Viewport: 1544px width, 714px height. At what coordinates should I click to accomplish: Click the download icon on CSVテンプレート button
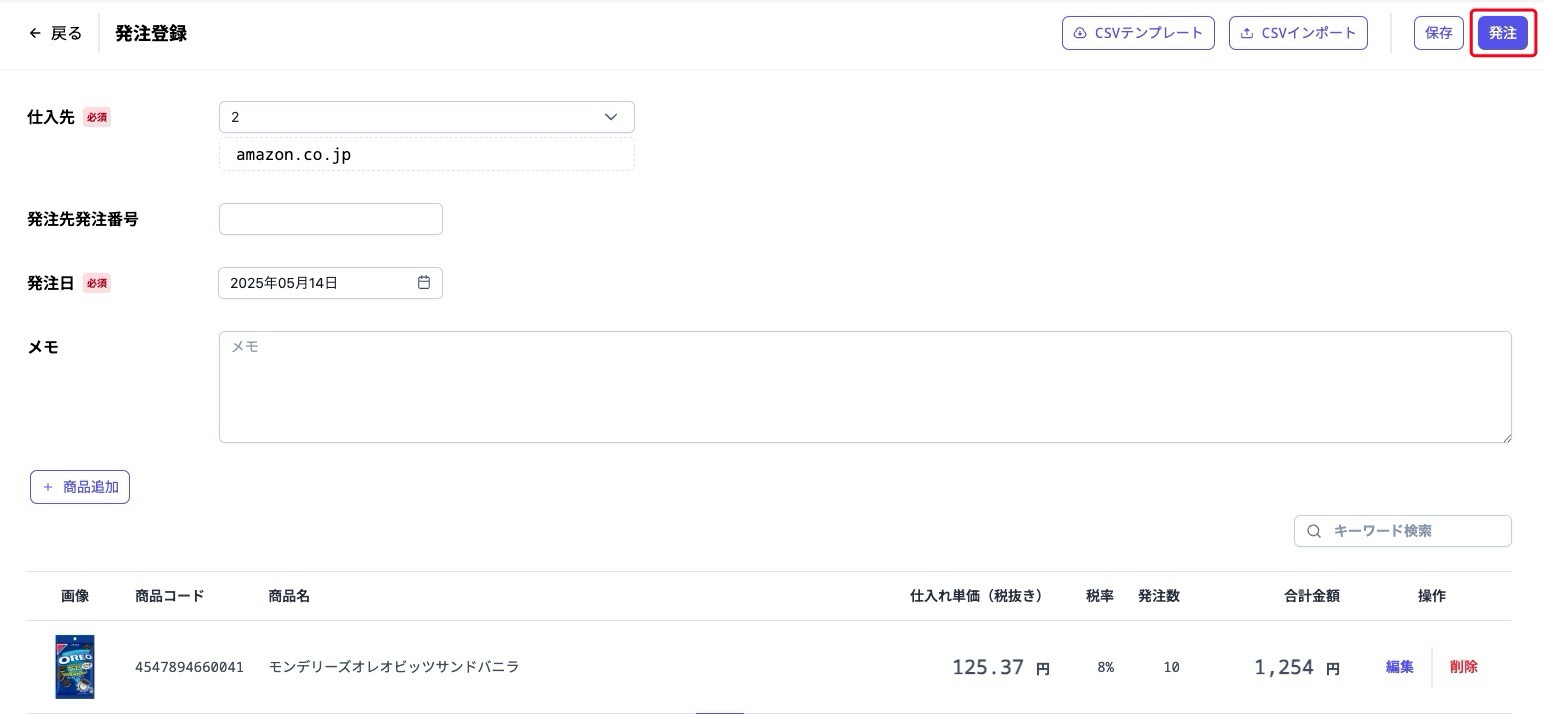[x=1080, y=32]
